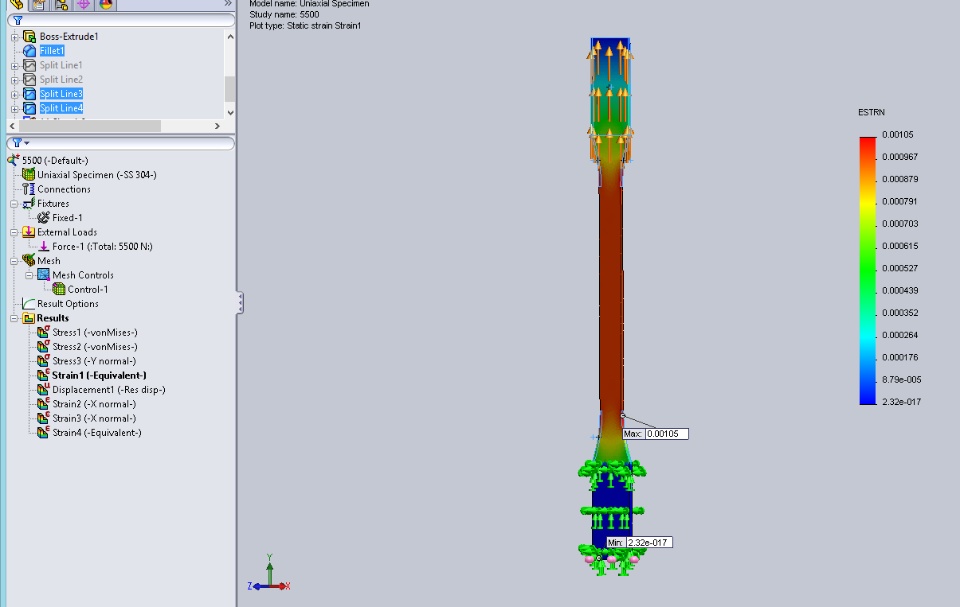Select the Stress1 (-vonMises-) plot icon
The height and width of the screenshot is (607, 960).
tap(43, 332)
